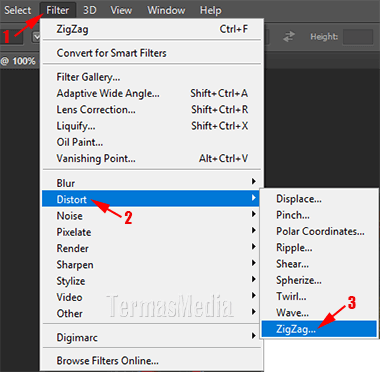
Task: Expand the Video submenu
Action: pos(151,297)
